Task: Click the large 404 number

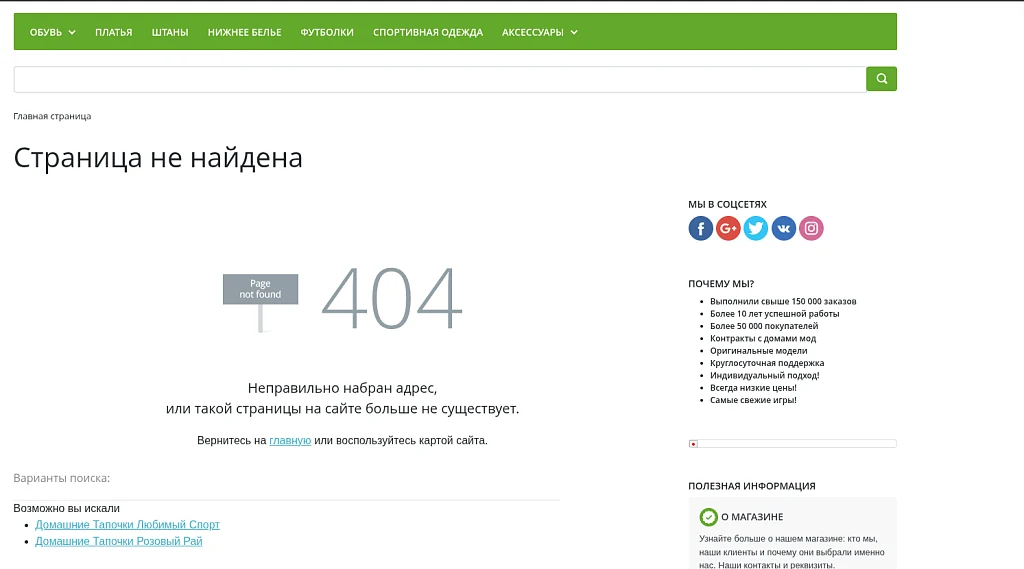Action: click(x=392, y=299)
